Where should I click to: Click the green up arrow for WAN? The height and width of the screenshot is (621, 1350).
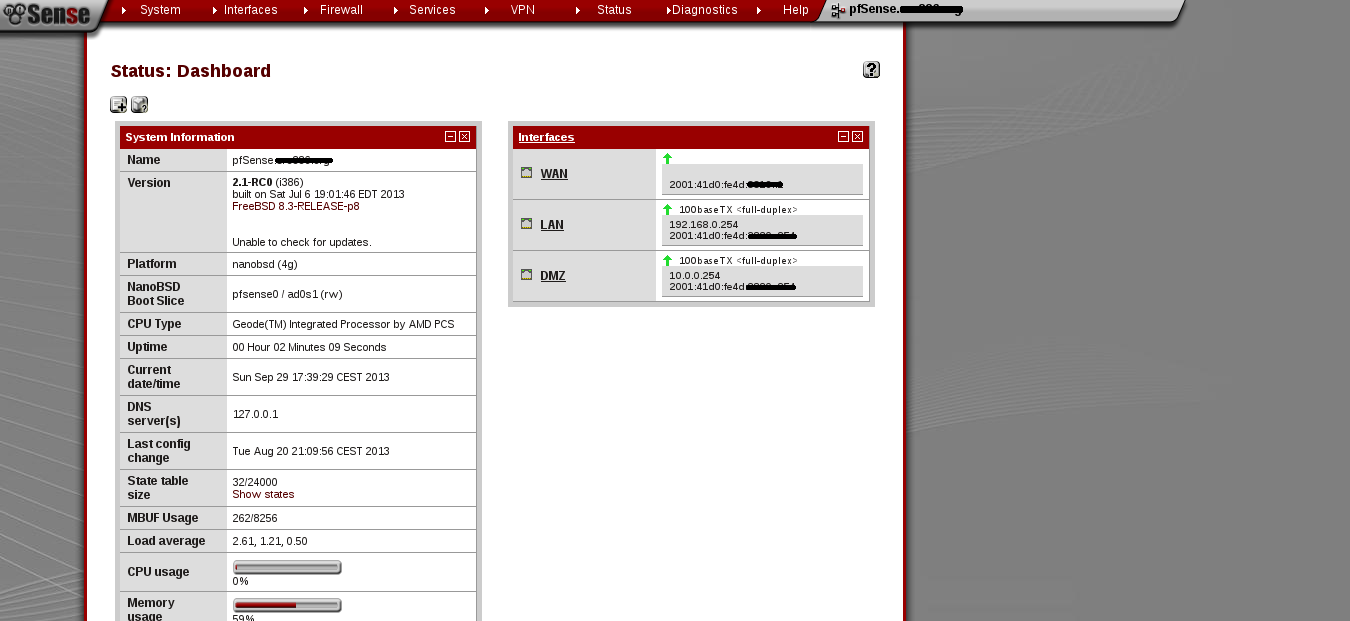coord(667,158)
